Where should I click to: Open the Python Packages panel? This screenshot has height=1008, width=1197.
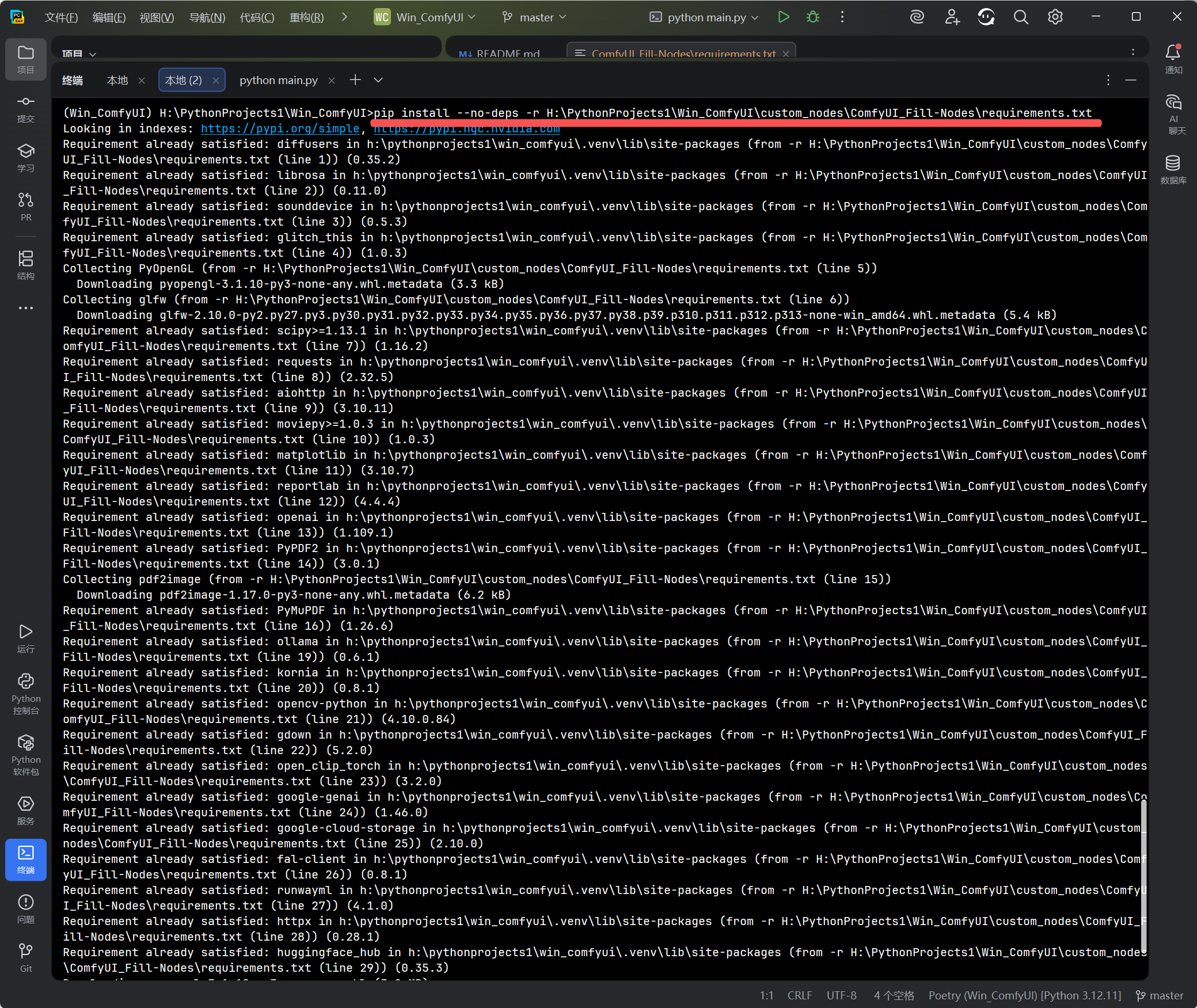tap(25, 755)
